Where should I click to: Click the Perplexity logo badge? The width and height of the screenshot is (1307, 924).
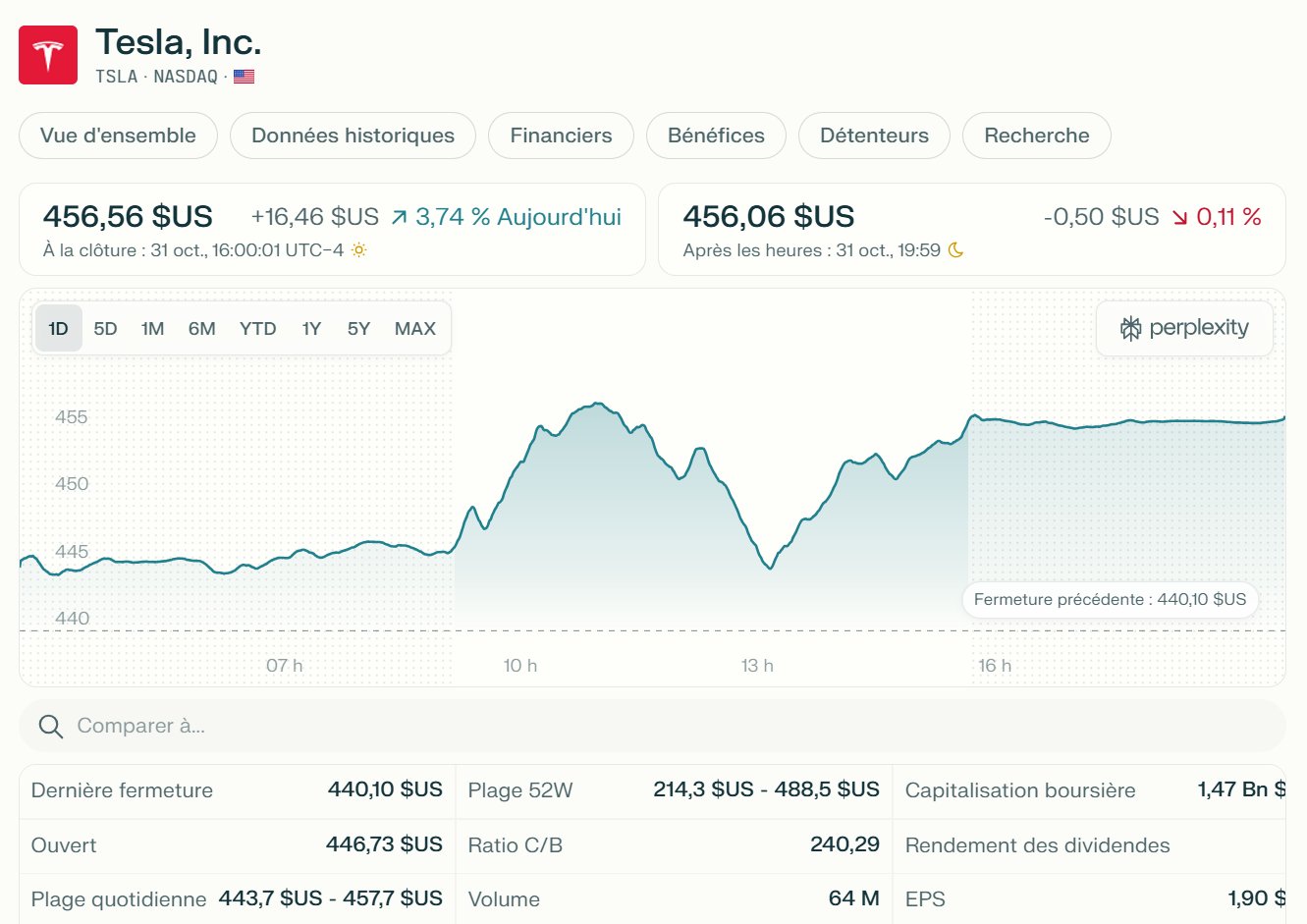[1184, 328]
